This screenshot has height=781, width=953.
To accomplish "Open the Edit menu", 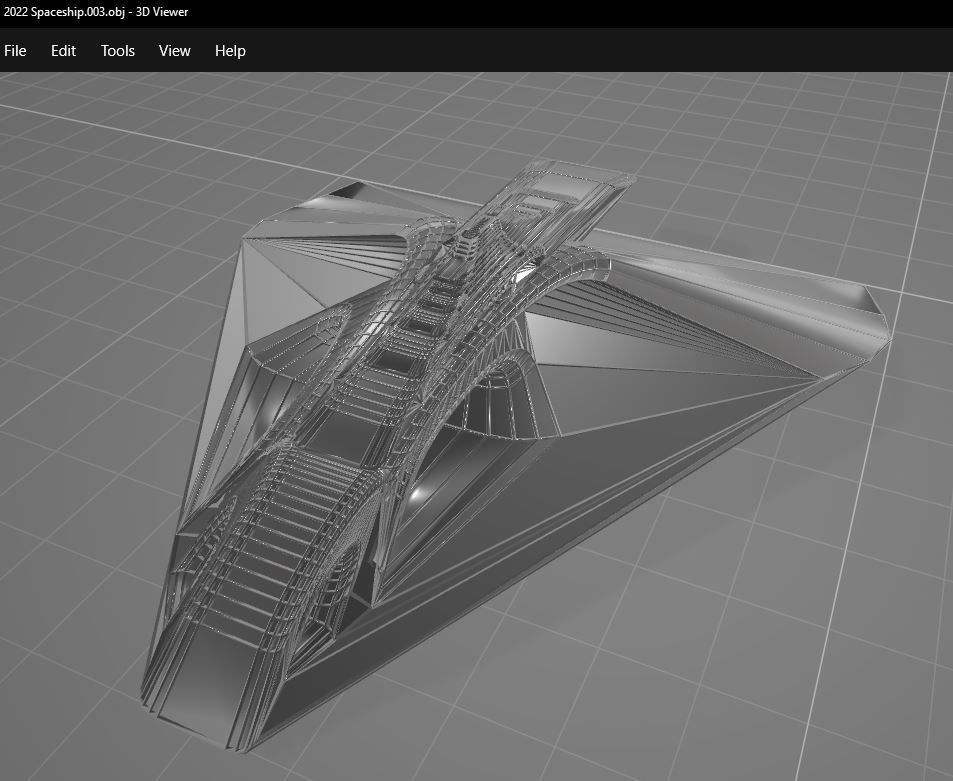I will tap(63, 51).
